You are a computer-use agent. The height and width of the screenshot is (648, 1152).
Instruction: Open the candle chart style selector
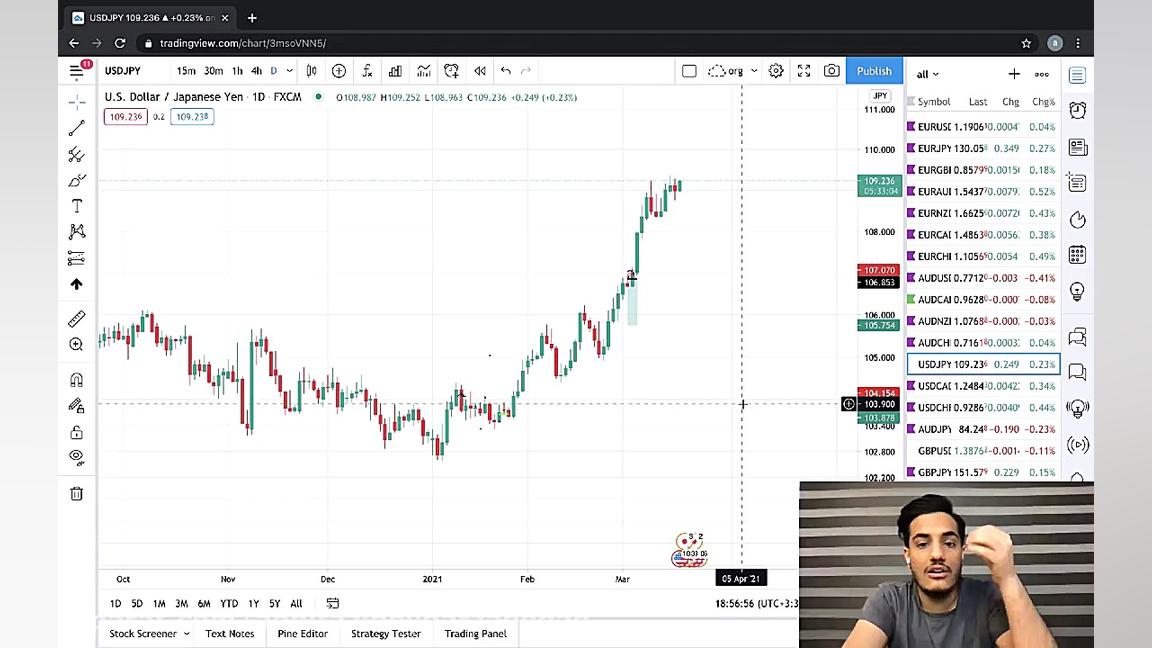(312, 71)
